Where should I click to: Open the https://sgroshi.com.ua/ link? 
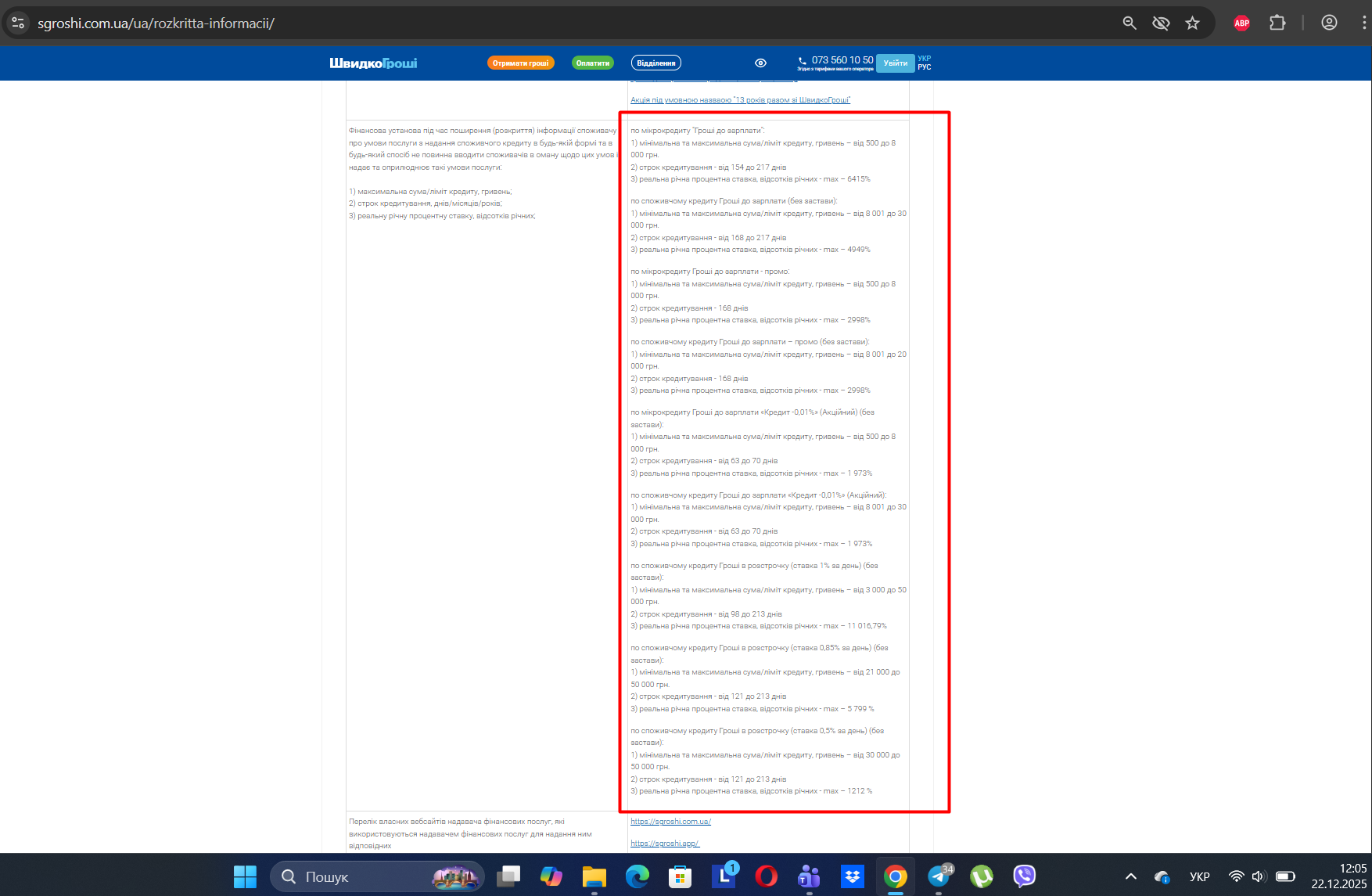670,821
